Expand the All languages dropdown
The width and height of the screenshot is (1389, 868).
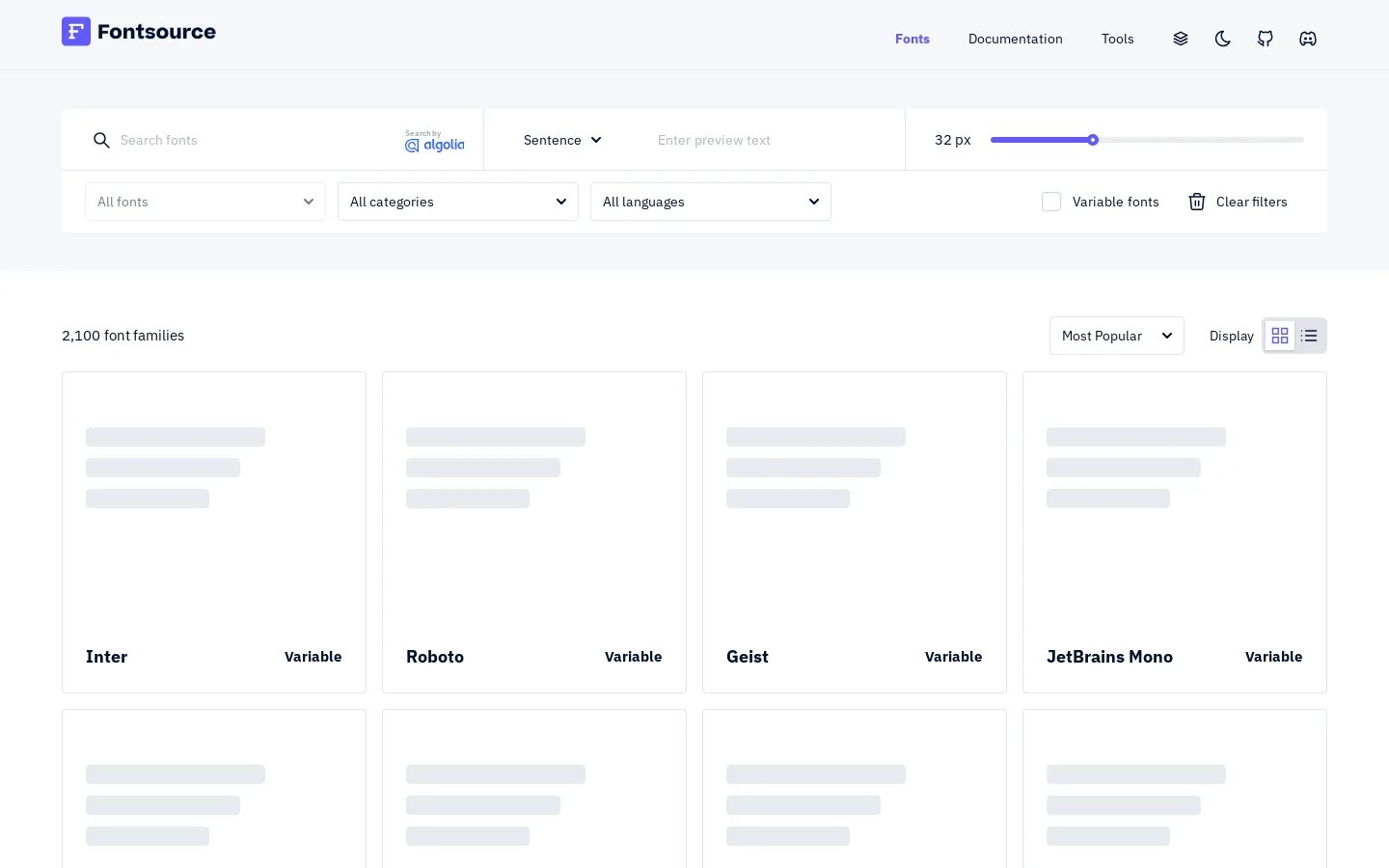[x=711, y=202]
